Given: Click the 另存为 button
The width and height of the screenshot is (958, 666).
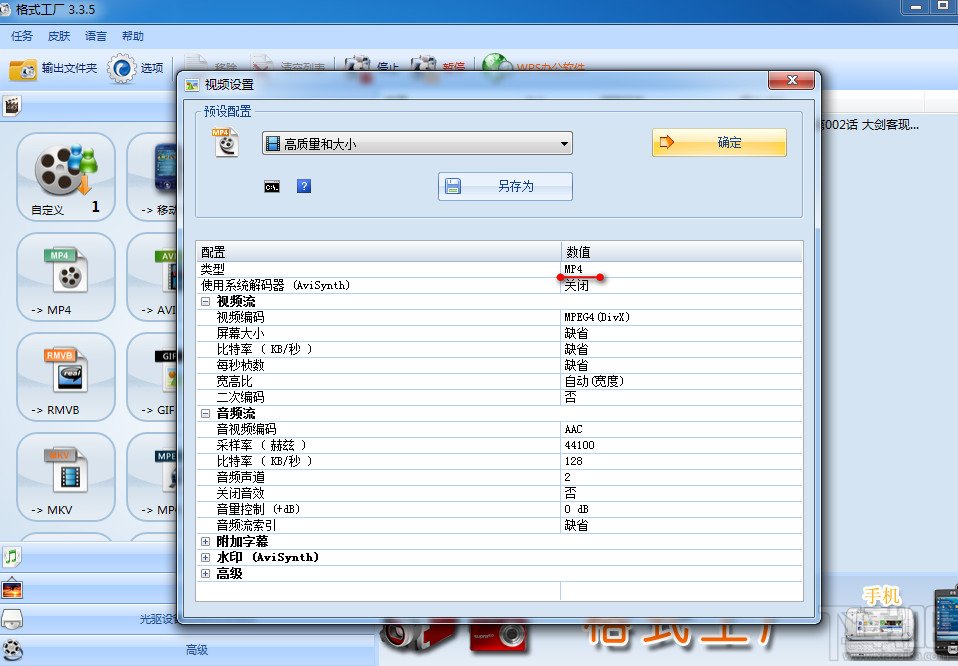Looking at the screenshot, I should pos(505,186).
